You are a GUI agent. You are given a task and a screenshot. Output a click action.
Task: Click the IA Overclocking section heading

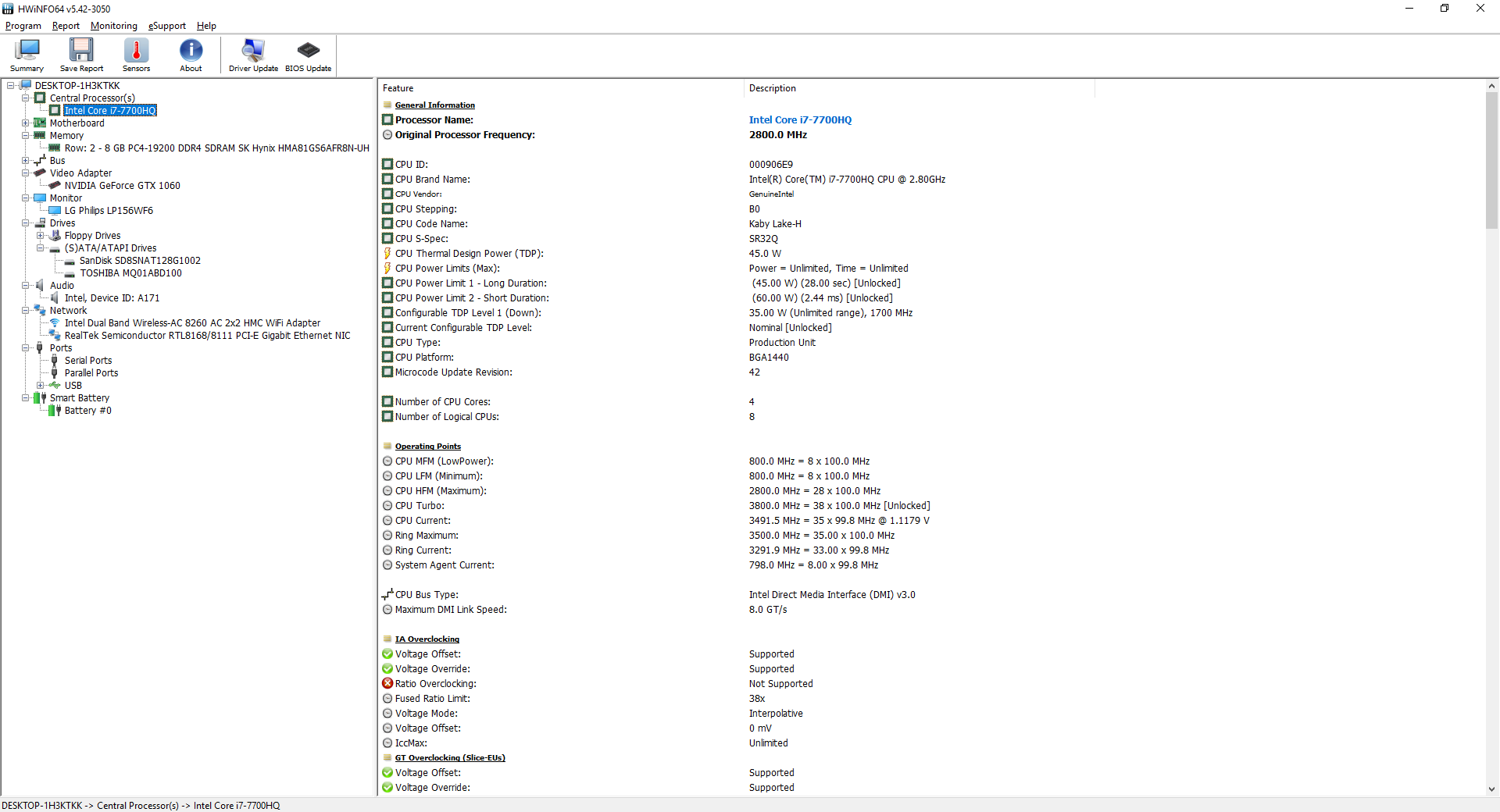pyautogui.click(x=427, y=639)
